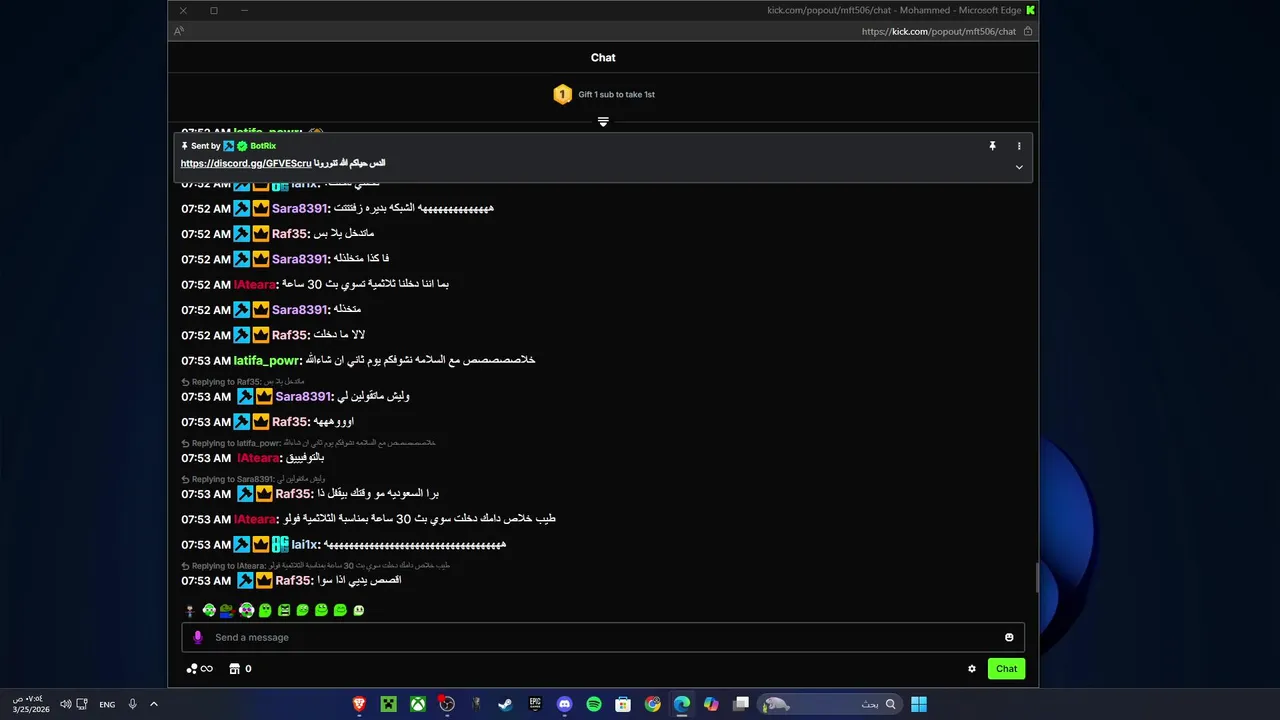Open BotRix profile in pinned message
This screenshot has width=1280, height=720.
click(x=263, y=146)
